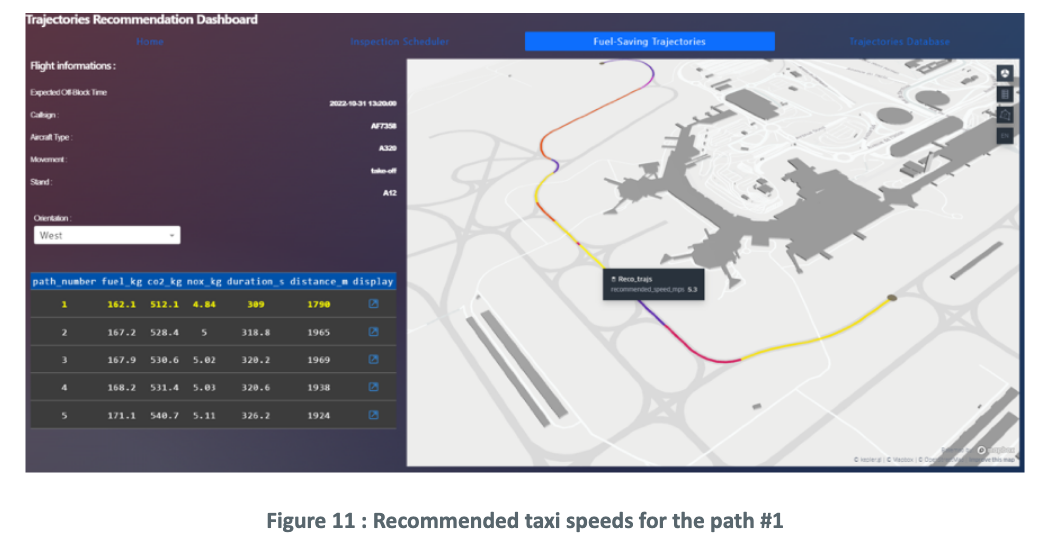The image size is (1040, 538).
Task: Open path 3 display icon
Action: click(373, 360)
